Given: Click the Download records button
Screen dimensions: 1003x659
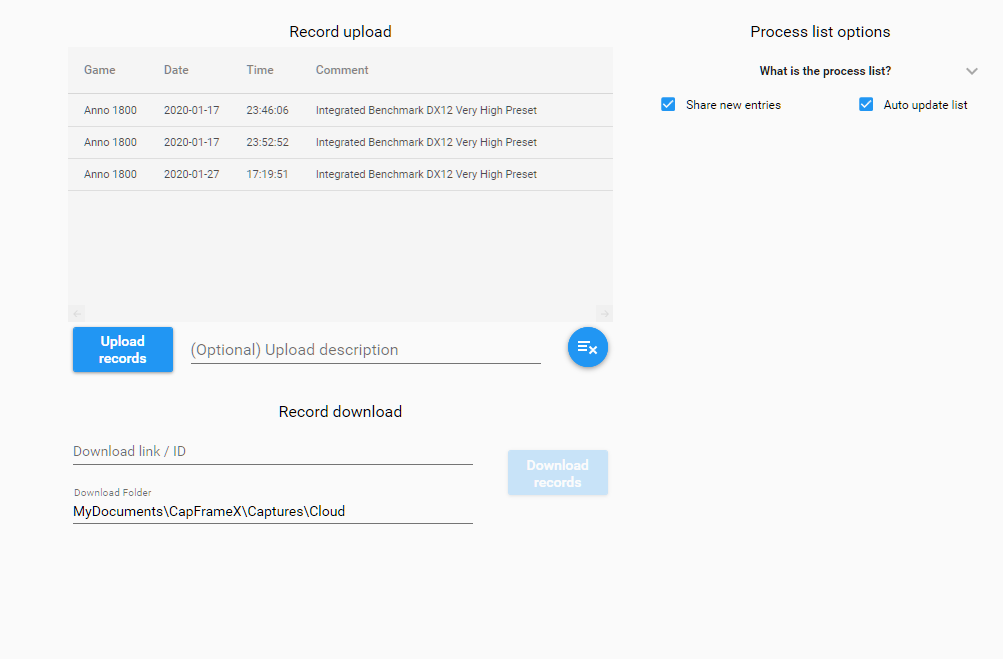Looking at the screenshot, I should tap(557, 473).
